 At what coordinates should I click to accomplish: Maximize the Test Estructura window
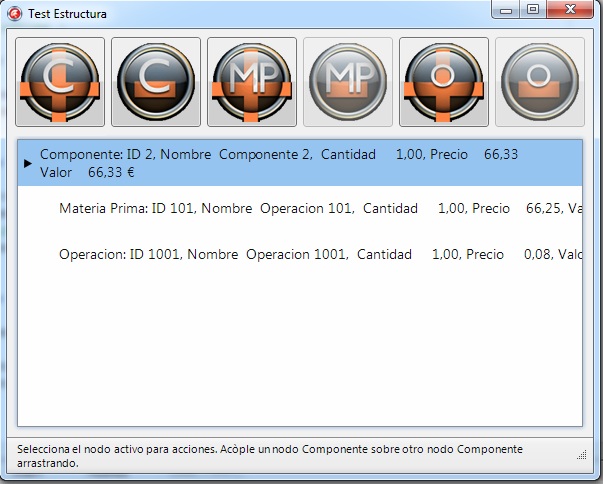point(533,10)
